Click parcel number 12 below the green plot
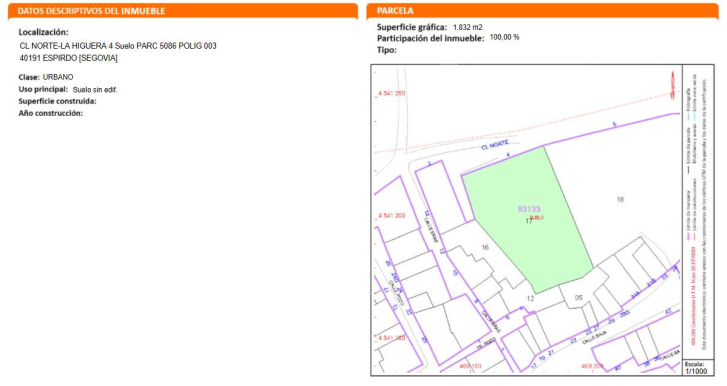This screenshot has width=727, height=386. click(530, 298)
